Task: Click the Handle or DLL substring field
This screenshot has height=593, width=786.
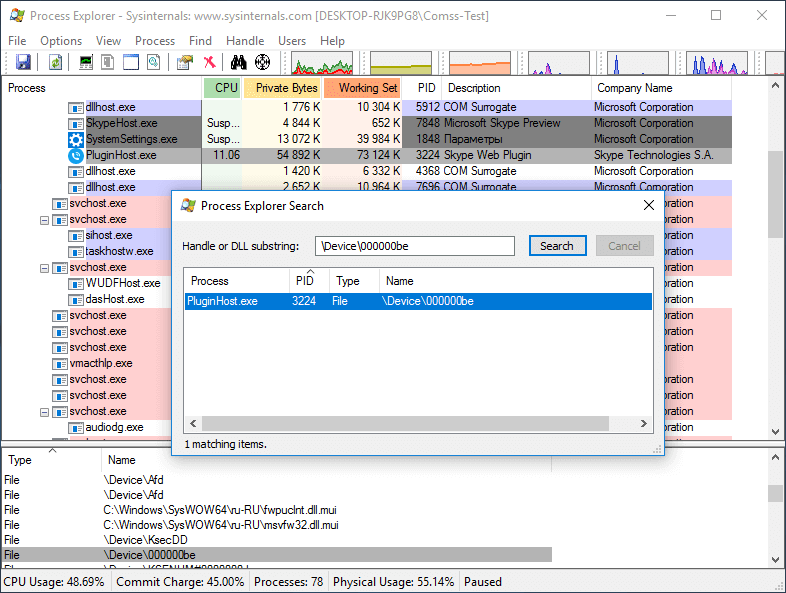Action: coord(415,246)
